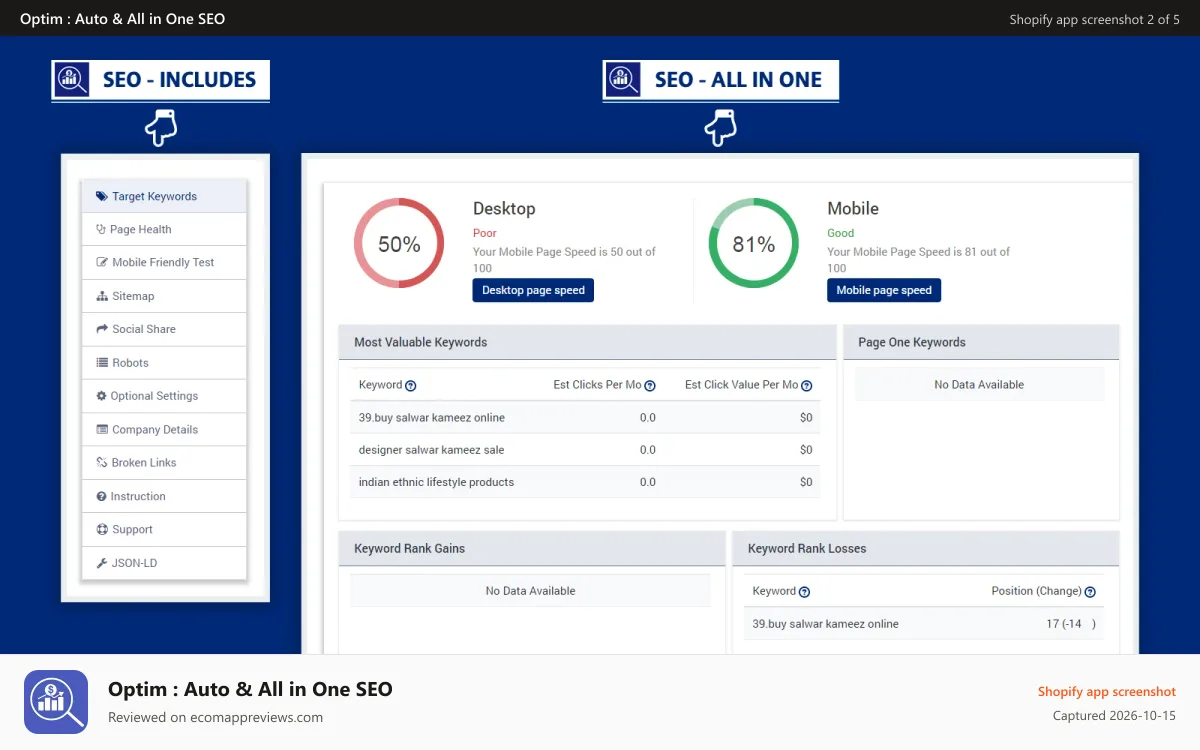
Task: Click the lifebuoy icon beside Support
Action: pyautogui.click(x=102, y=530)
